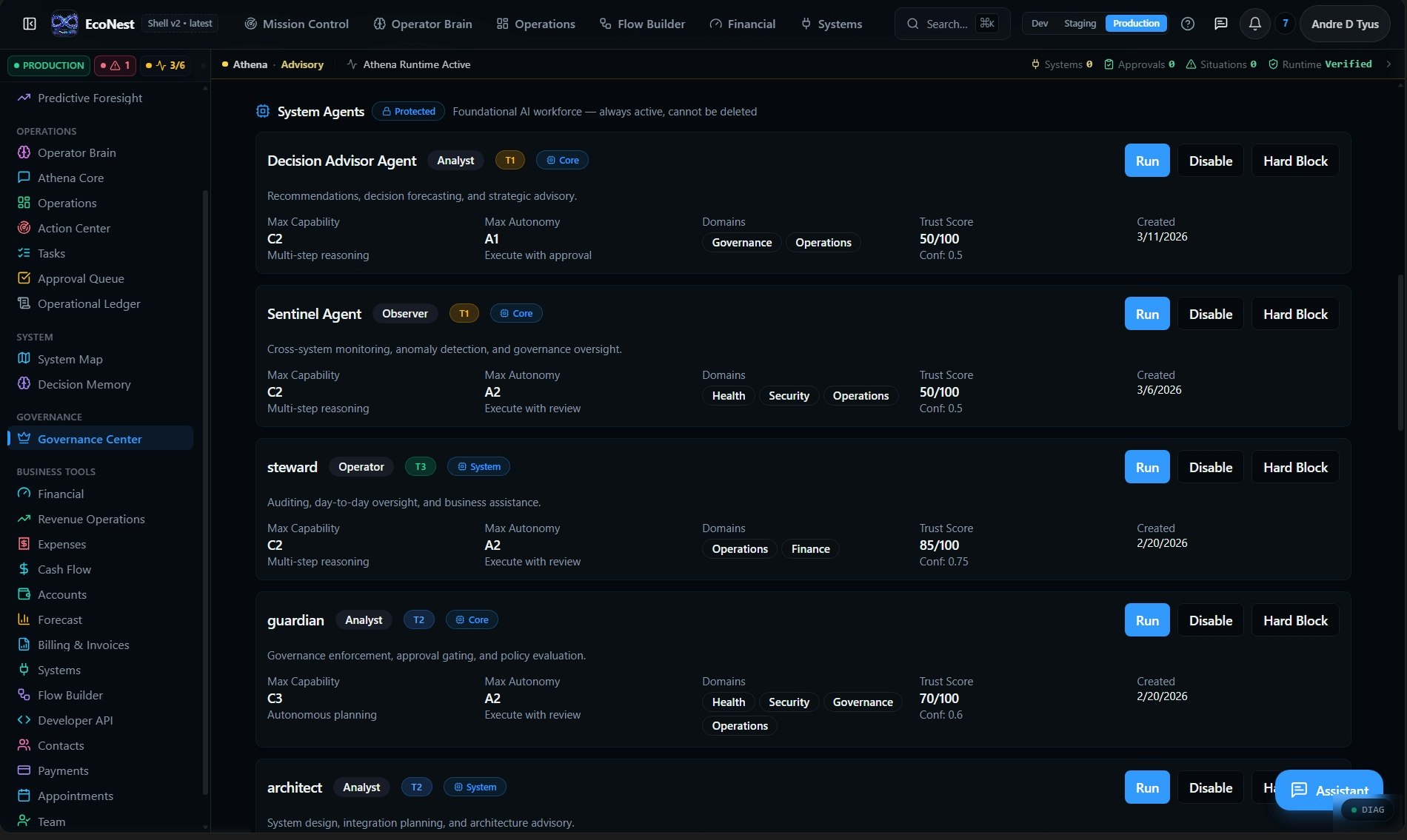Run the guardian agent
The height and width of the screenshot is (840, 1407).
point(1147,620)
